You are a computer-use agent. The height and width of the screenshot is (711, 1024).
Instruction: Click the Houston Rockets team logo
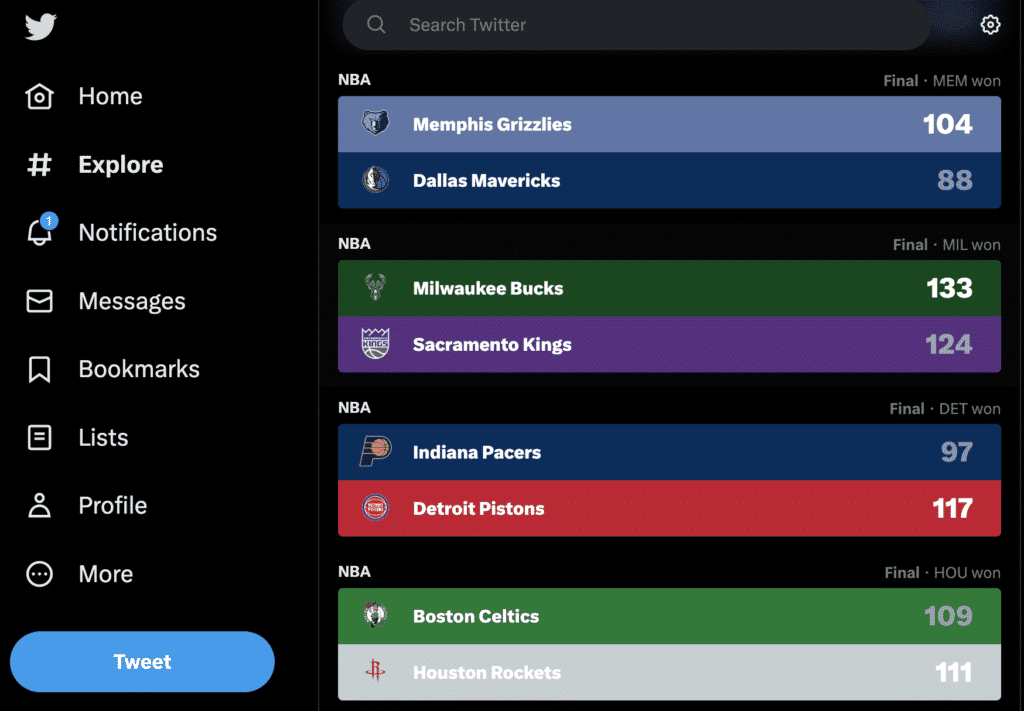coord(375,673)
